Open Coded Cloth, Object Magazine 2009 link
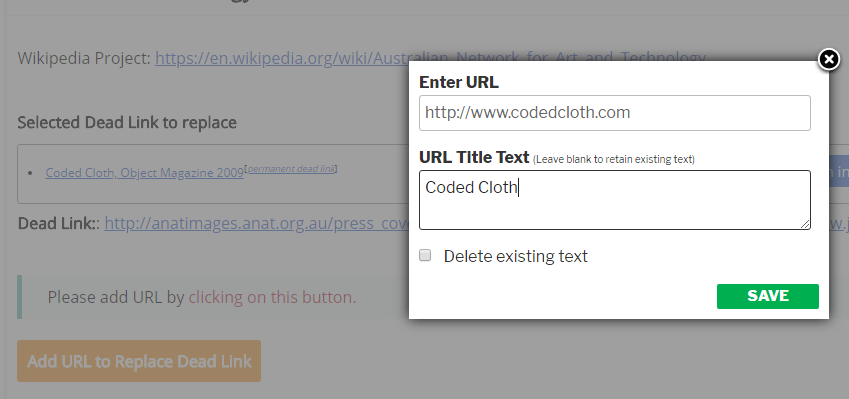Screen dimensions: 849x399 tap(145, 173)
